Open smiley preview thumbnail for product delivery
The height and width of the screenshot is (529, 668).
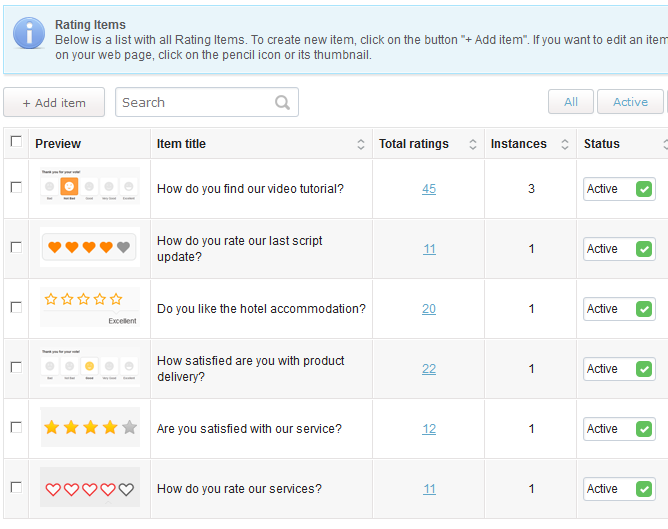pyautogui.click(x=90, y=367)
